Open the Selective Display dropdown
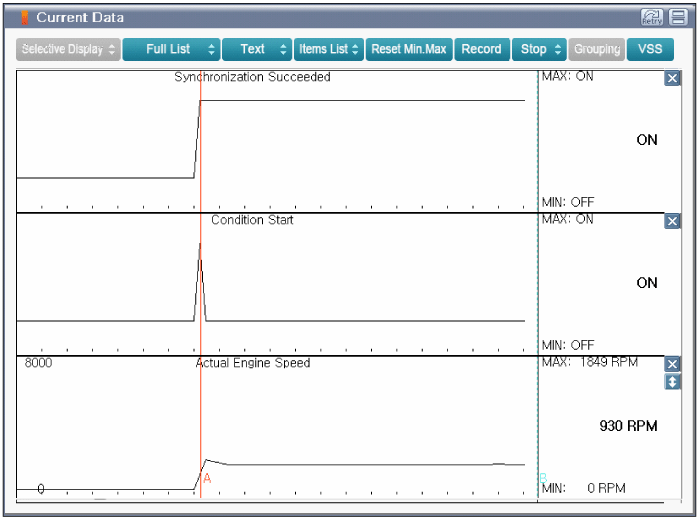This screenshot has width=700, height=519. [x=68, y=49]
